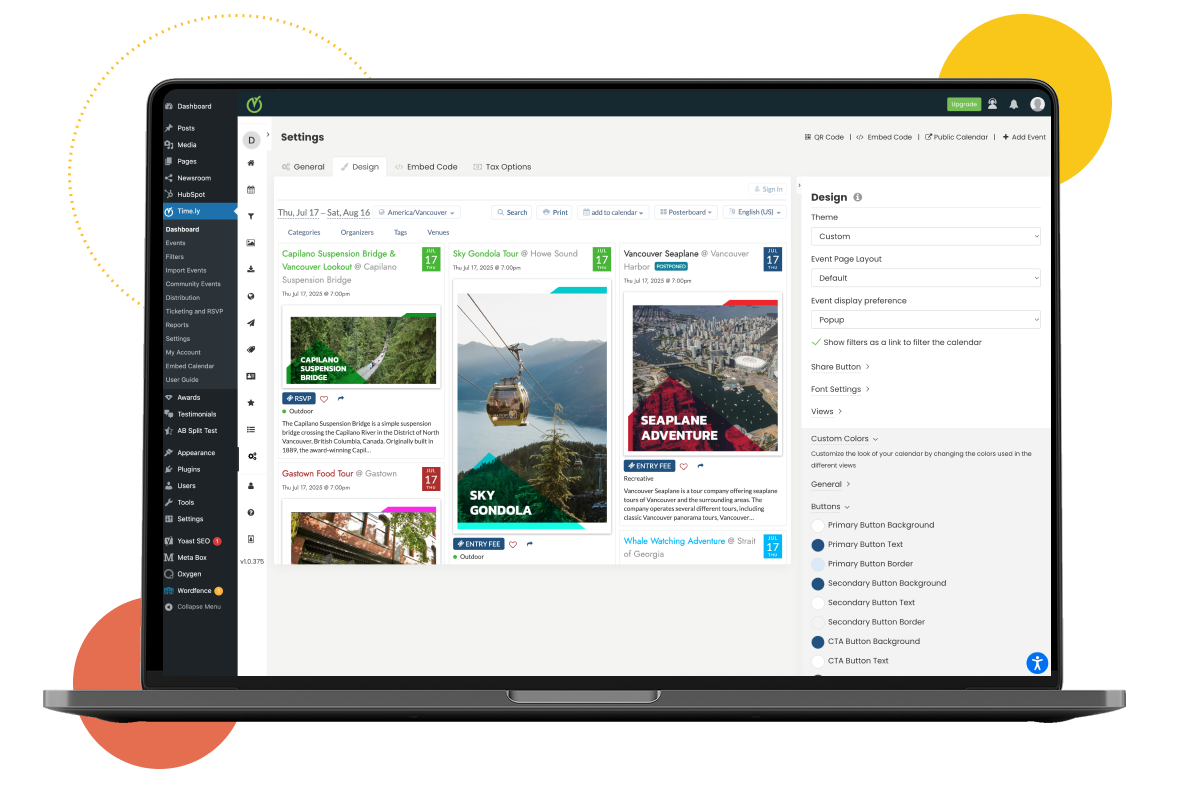The height and width of the screenshot is (786, 1200).
Task: Expand the Views section
Action: click(x=827, y=411)
